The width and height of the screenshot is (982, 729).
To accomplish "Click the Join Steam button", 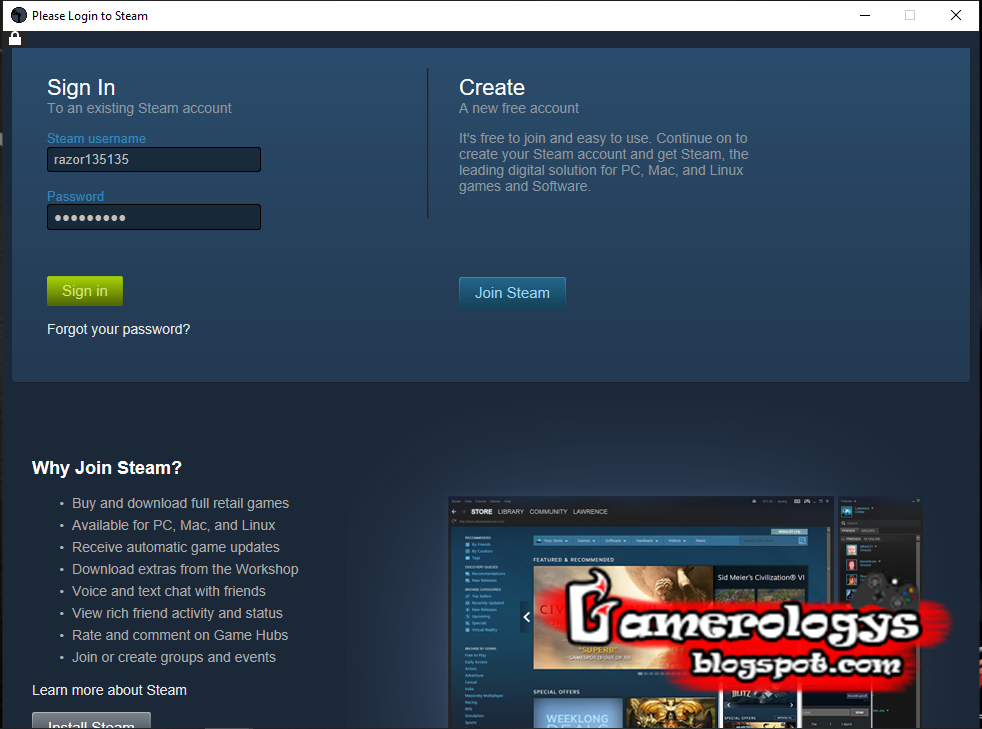I will pyautogui.click(x=512, y=292).
